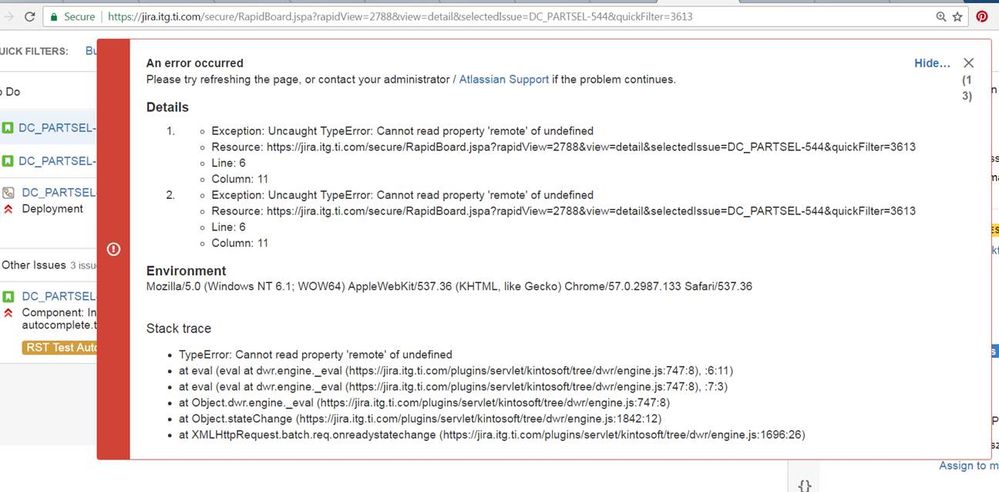Reload the page with browser refresh icon
The image size is (999, 492).
[x=29, y=17]
